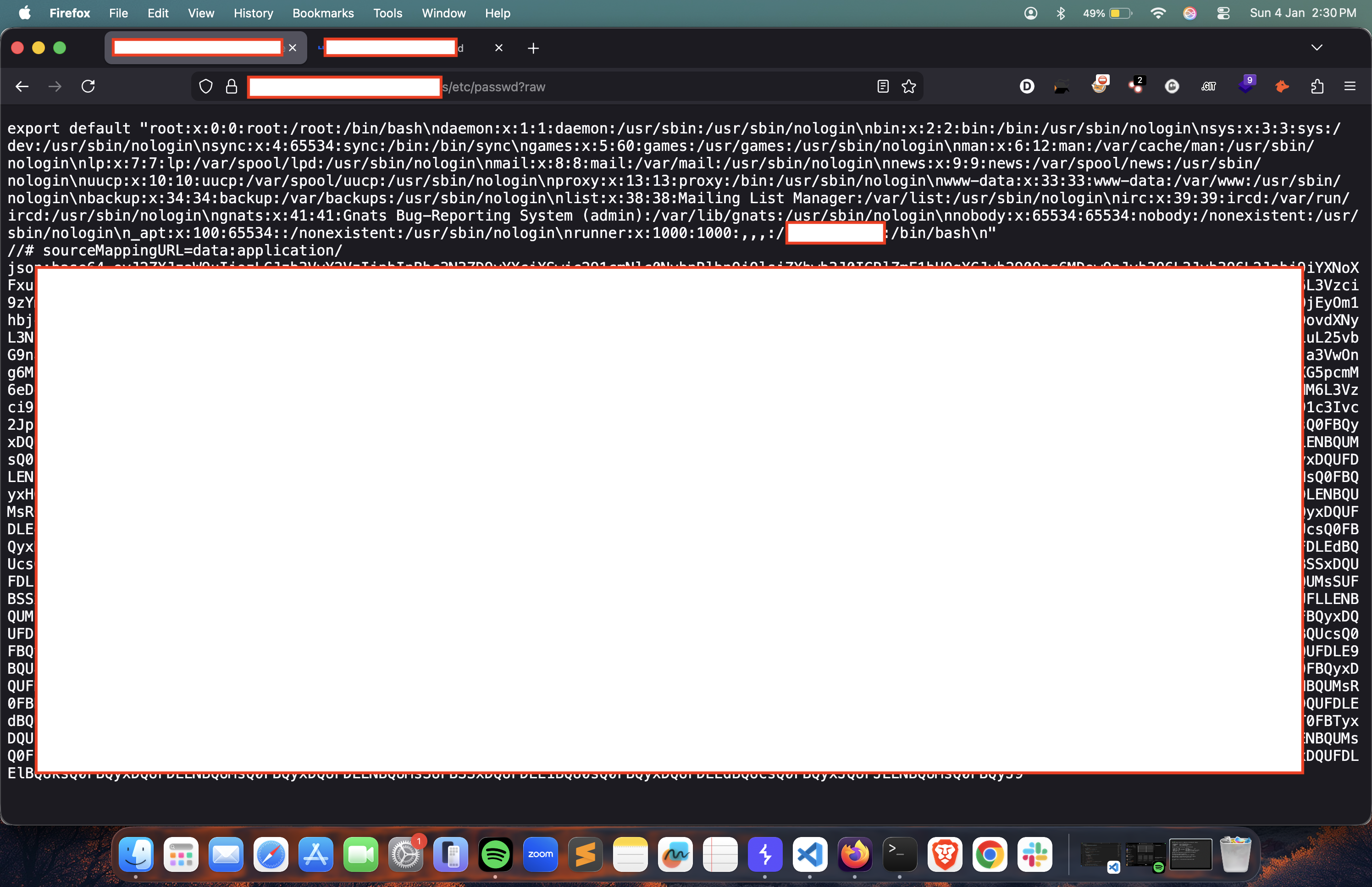1372x887 pixels.
Task: Open Terminal from the Dock
Action: [x=899, y=854]
